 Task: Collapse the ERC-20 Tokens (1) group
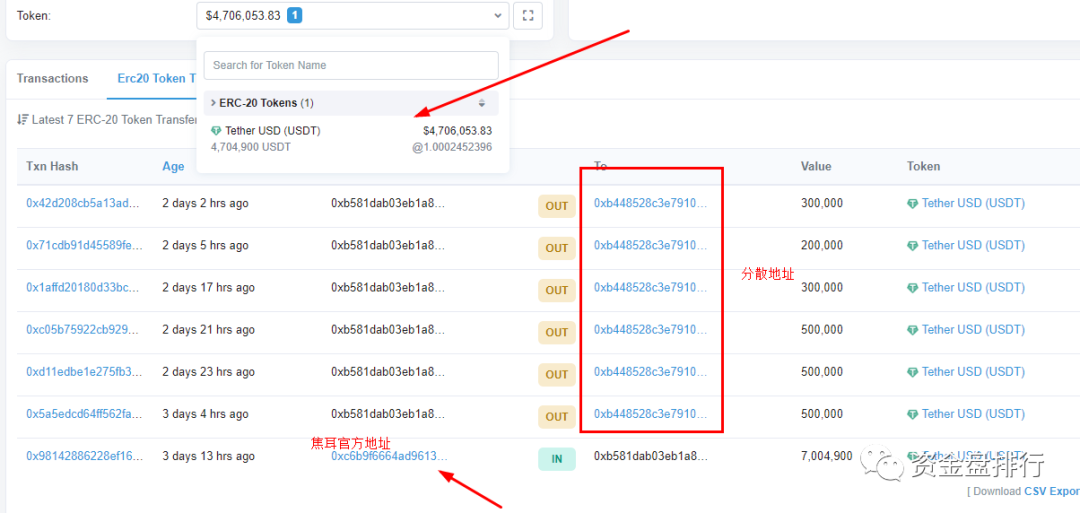(262, 103)
